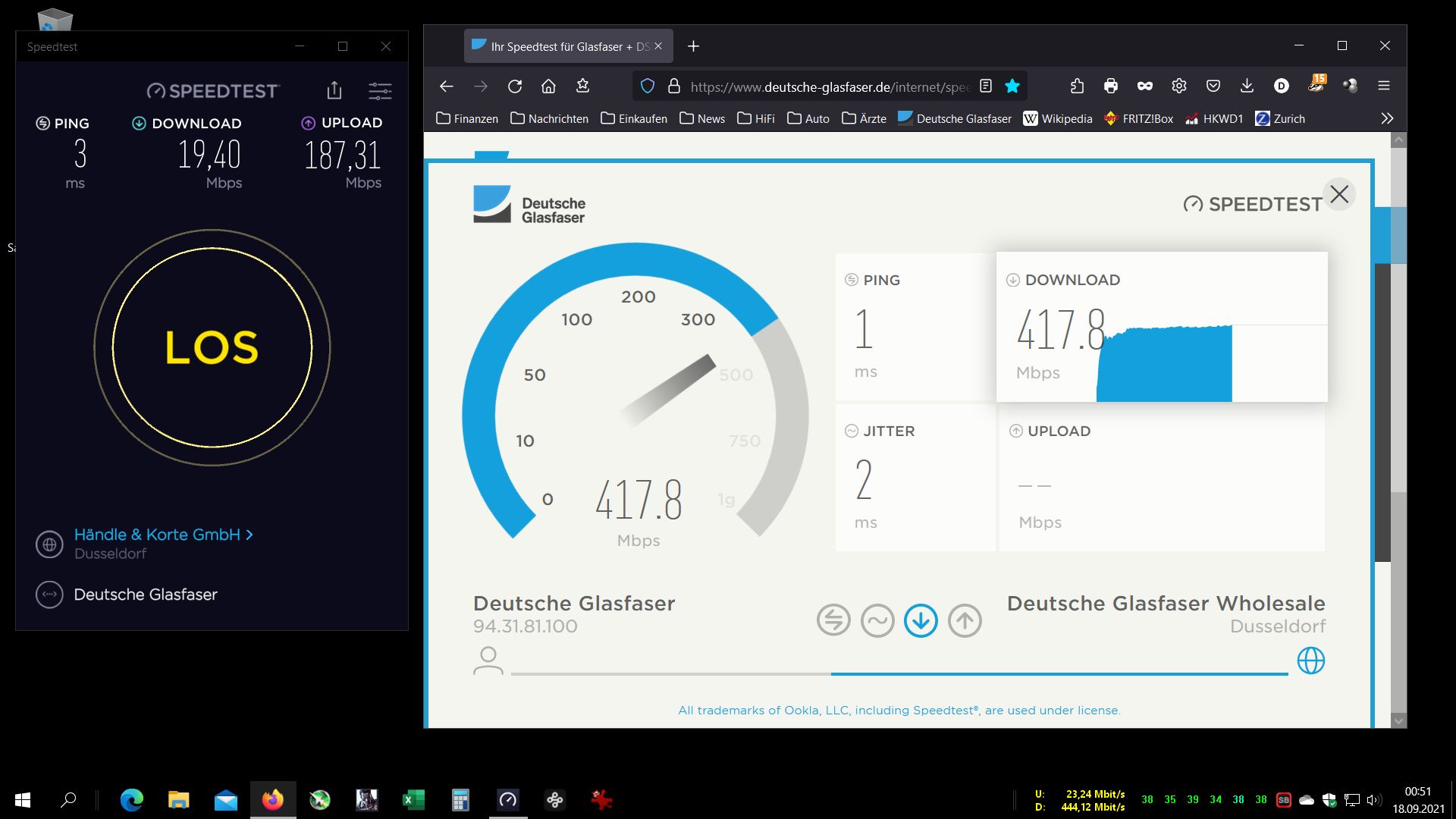Expand the Ärzte bookmark folder

[864, 118]
